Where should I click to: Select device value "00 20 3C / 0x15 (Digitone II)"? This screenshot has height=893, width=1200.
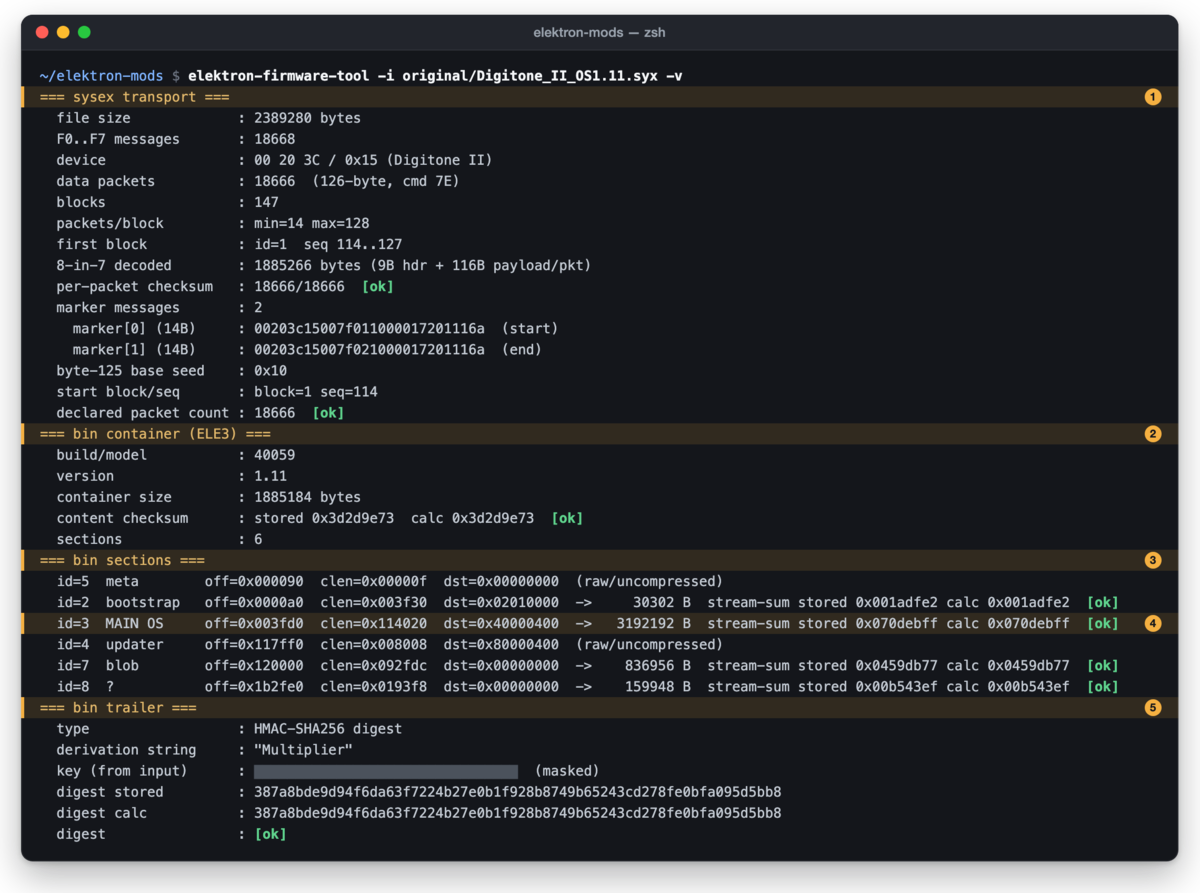click(x=373, y=160)
